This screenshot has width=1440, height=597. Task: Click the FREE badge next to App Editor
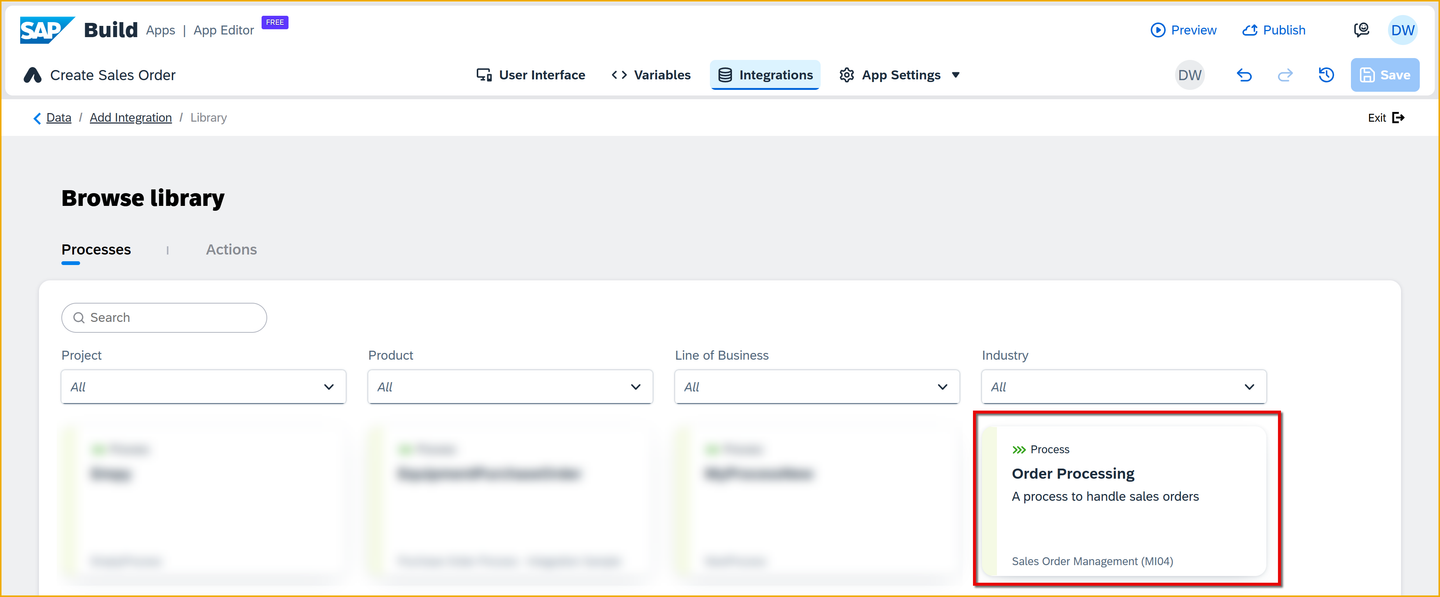coord(275,22)
